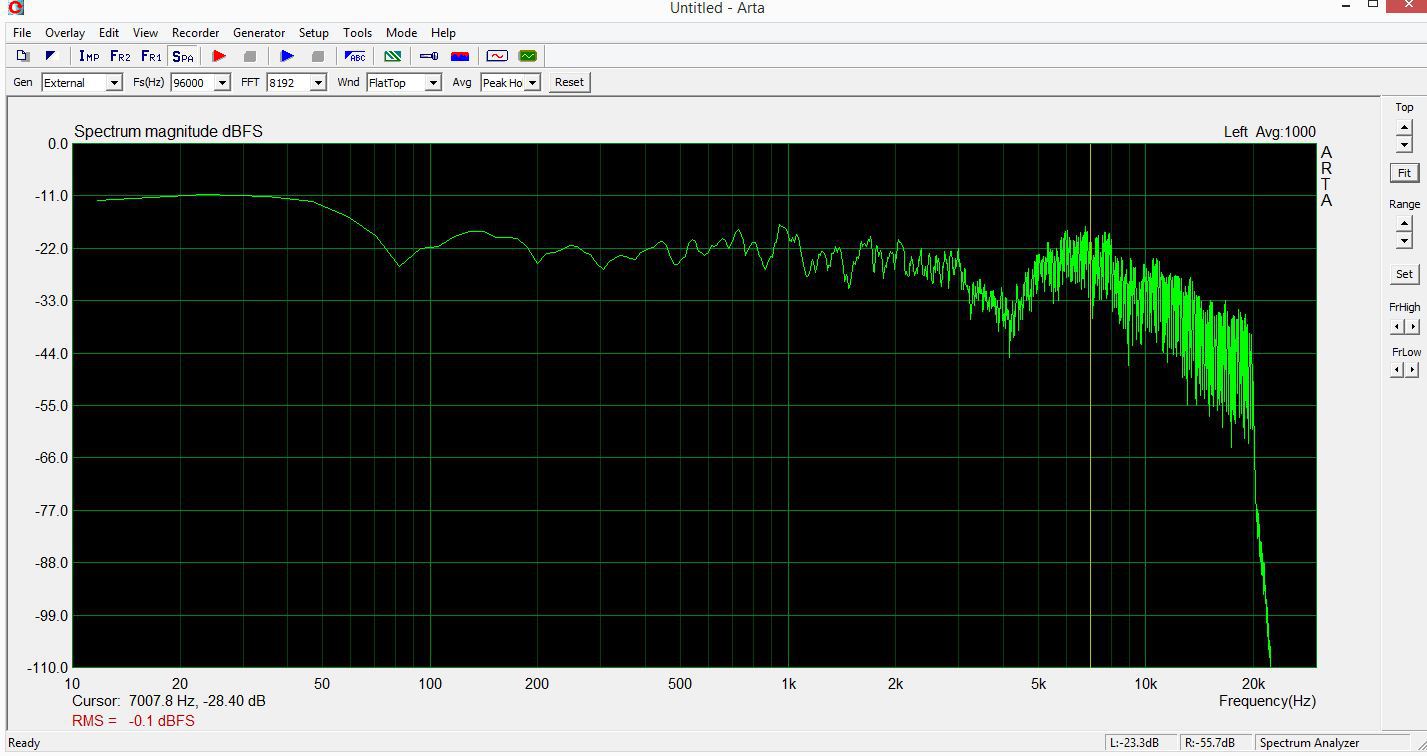Click the Left Avg:1000 label
1427x756 pixels.
[x=1270, y=132]
